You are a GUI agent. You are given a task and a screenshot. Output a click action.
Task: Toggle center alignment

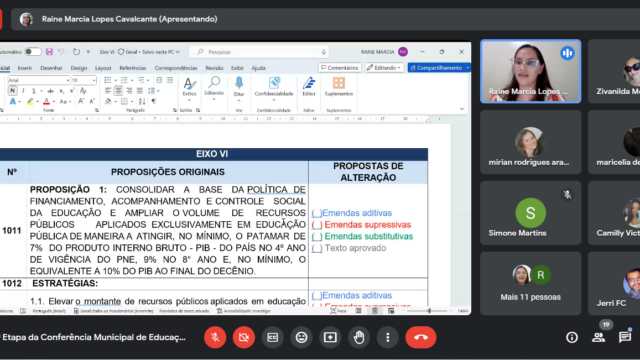point(118,91)
